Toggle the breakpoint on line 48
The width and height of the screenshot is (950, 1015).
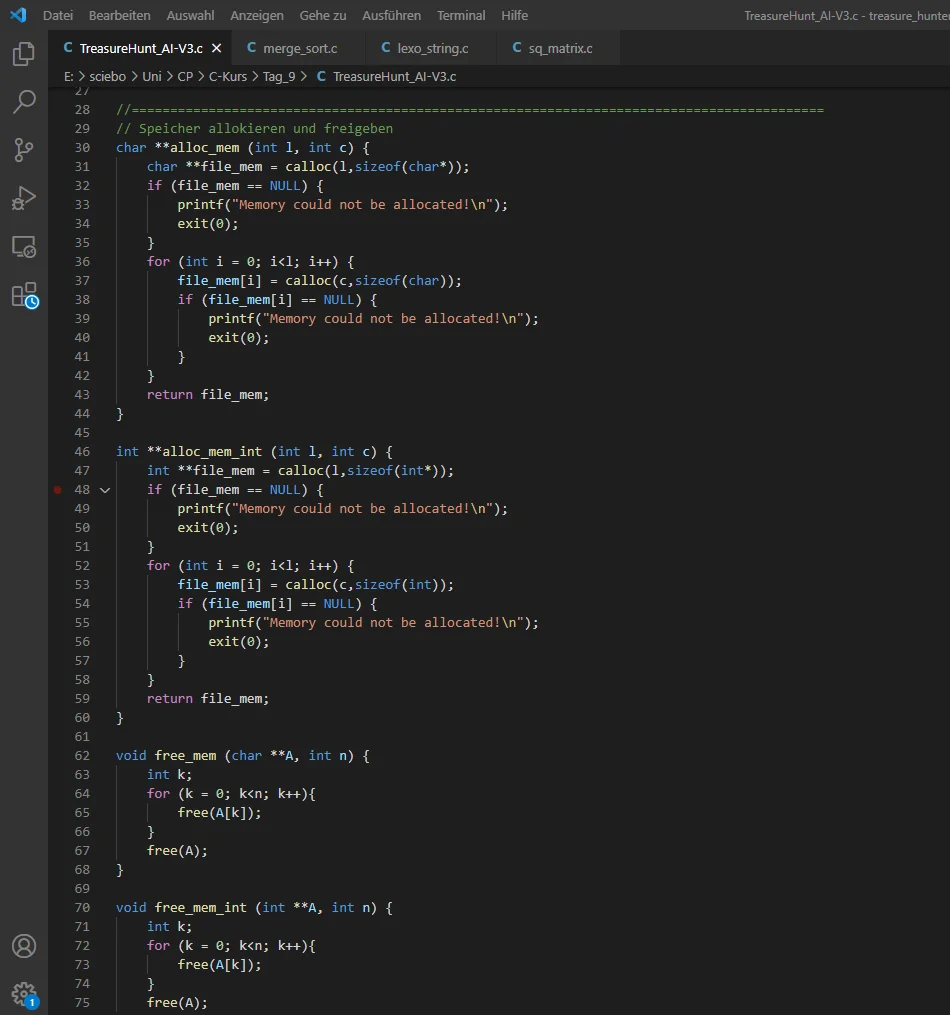point(57,490)
